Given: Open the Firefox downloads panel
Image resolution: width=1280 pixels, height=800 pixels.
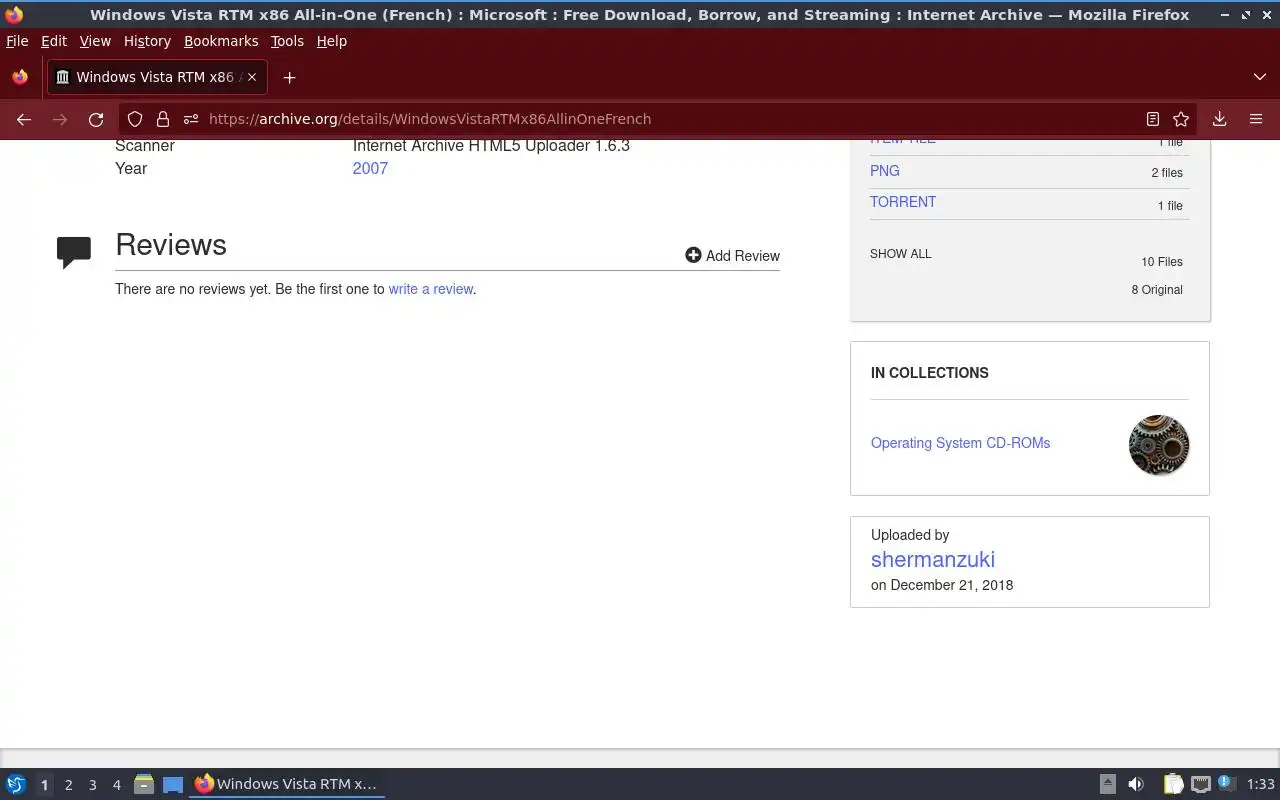Looking at the screenshot, I should (1220, 119).
